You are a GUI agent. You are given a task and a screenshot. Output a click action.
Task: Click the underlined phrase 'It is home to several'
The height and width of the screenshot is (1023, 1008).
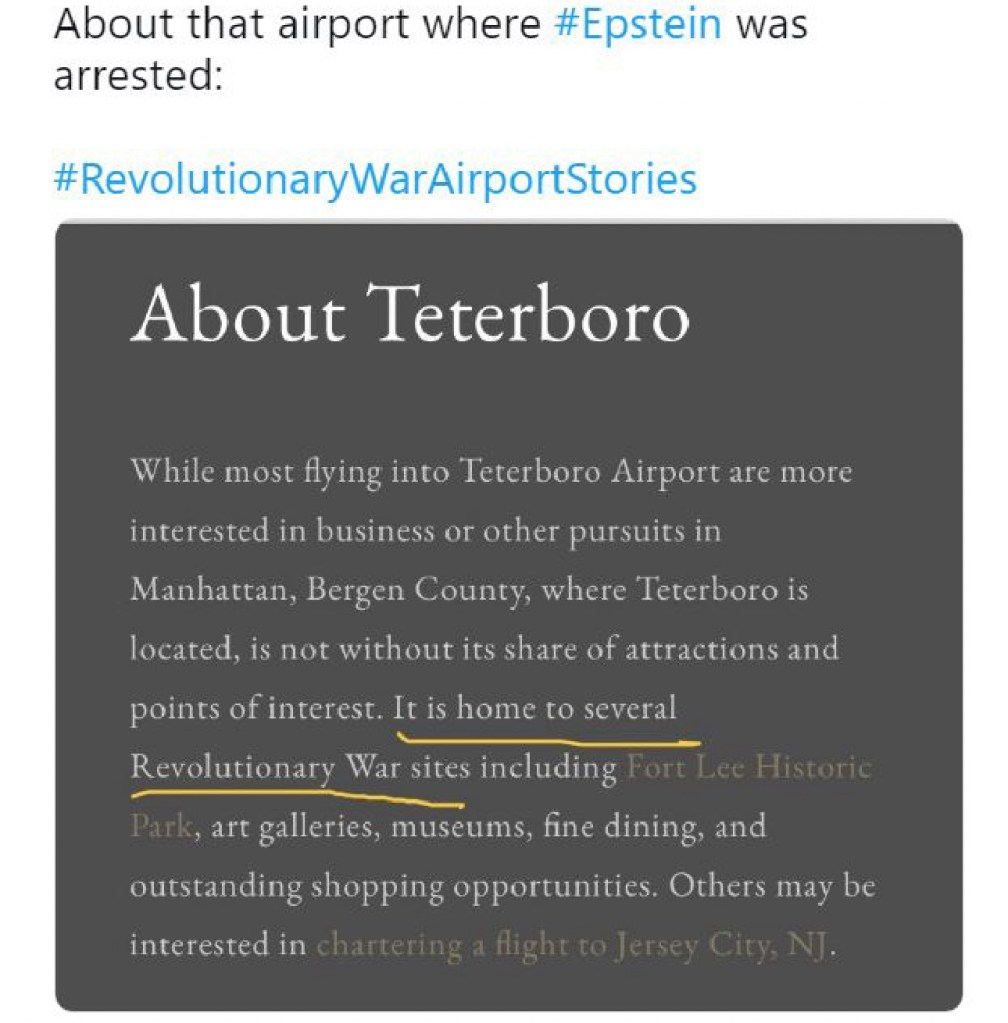(x=536, y=709)
